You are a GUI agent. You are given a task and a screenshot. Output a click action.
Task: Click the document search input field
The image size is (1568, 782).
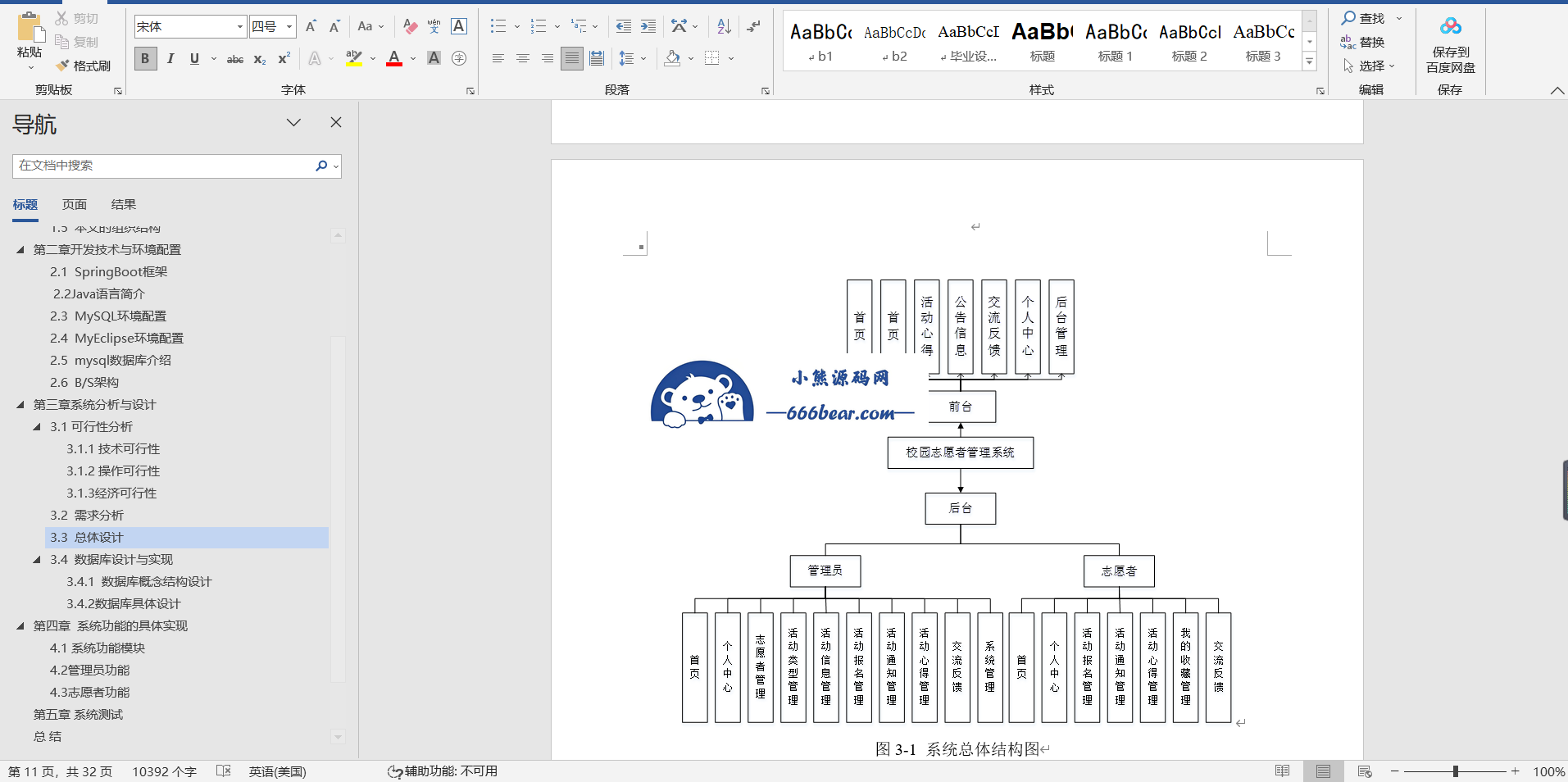pos(164,166)
